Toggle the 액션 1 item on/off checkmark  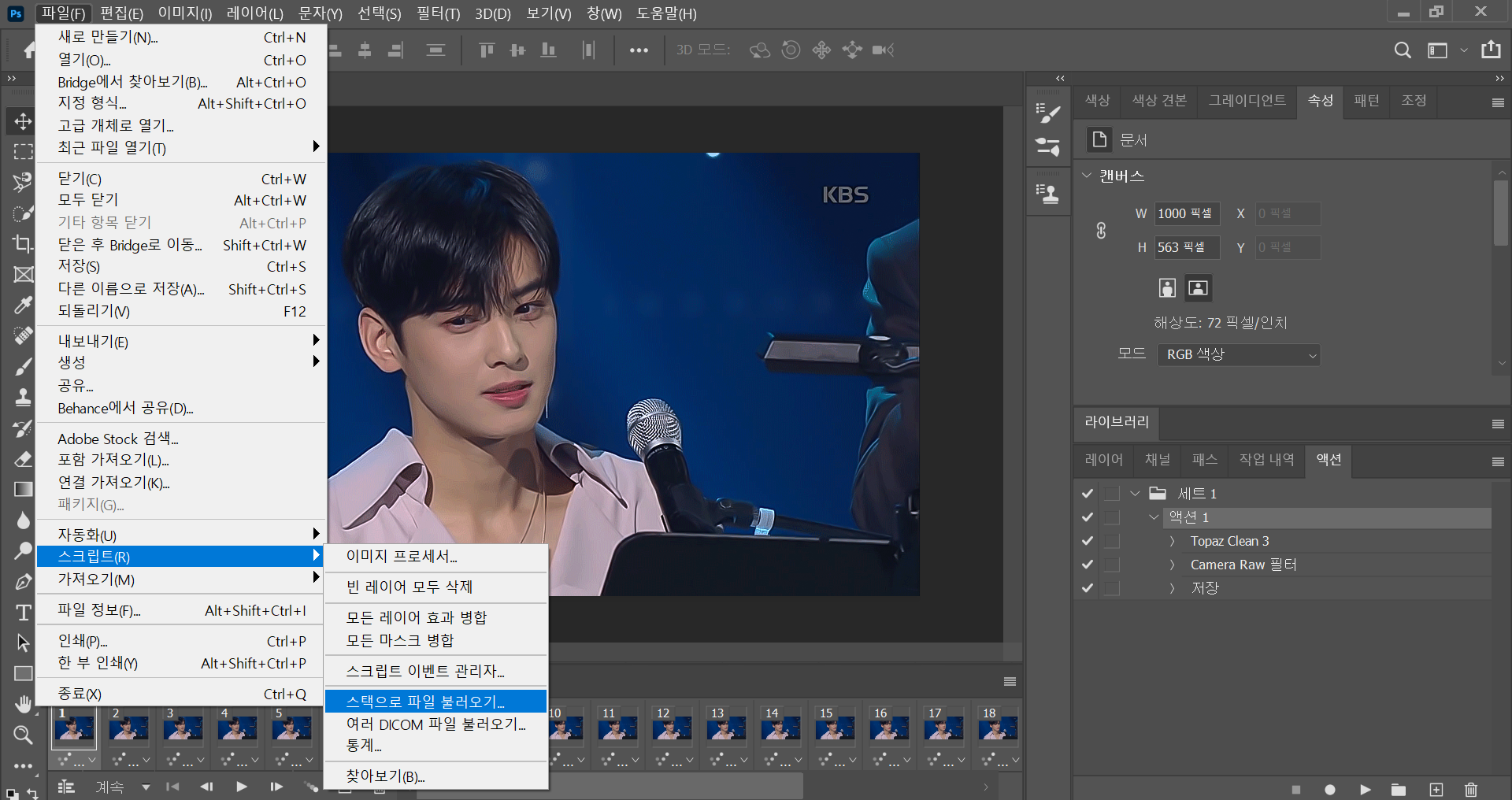pyautogui.click(x=1088, y=517)
